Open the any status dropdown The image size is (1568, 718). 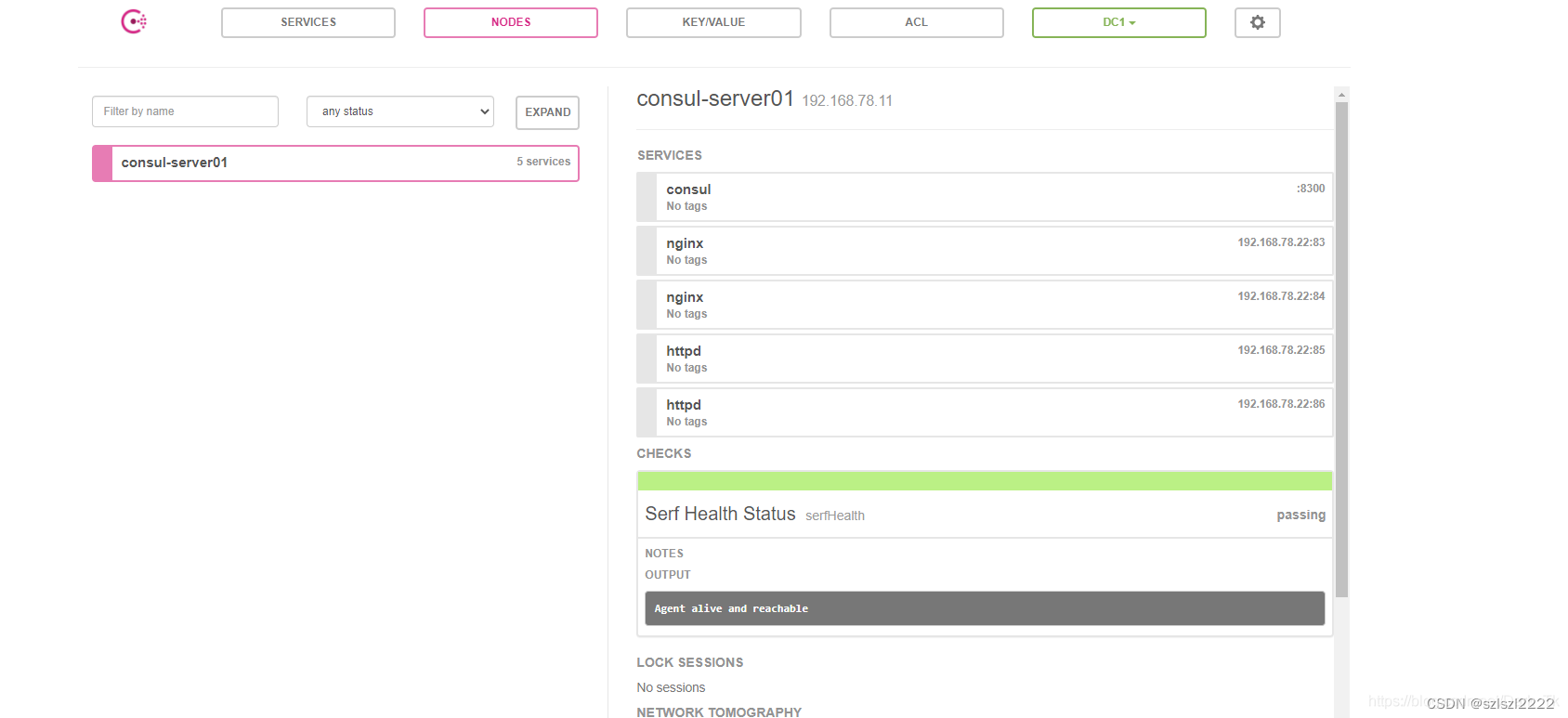pos(400,111)
